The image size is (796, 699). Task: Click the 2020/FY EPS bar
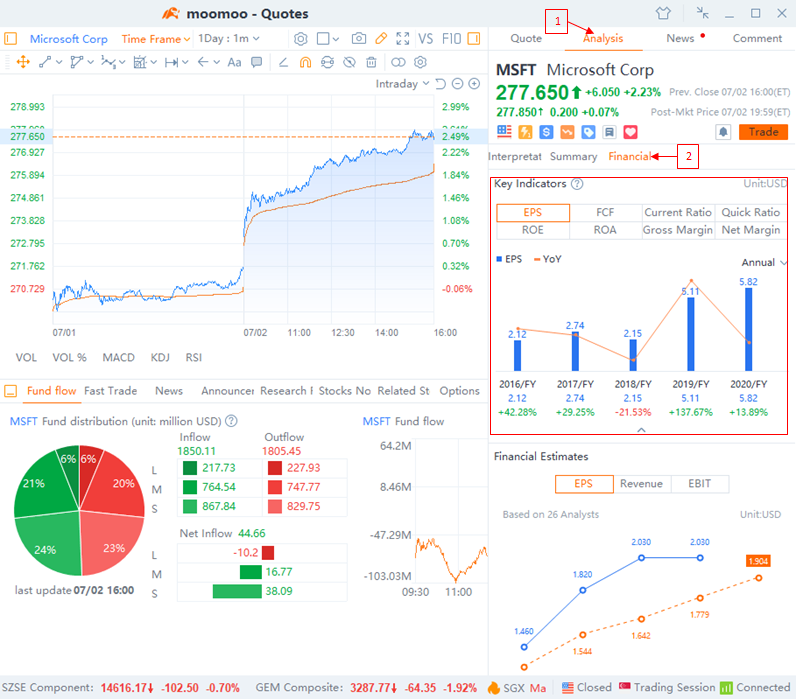click(748, 329)
